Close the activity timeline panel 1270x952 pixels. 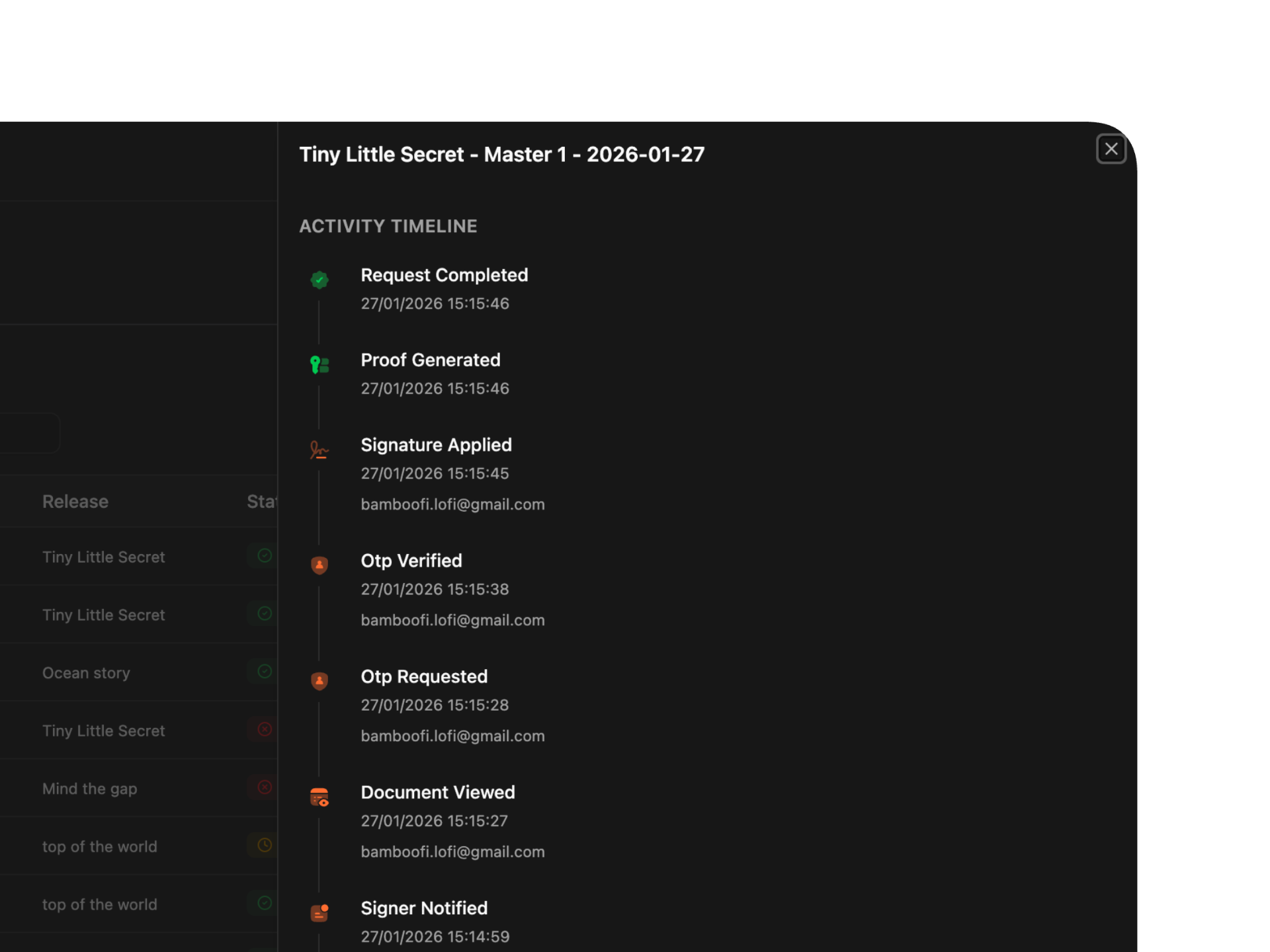point(1111,149)
